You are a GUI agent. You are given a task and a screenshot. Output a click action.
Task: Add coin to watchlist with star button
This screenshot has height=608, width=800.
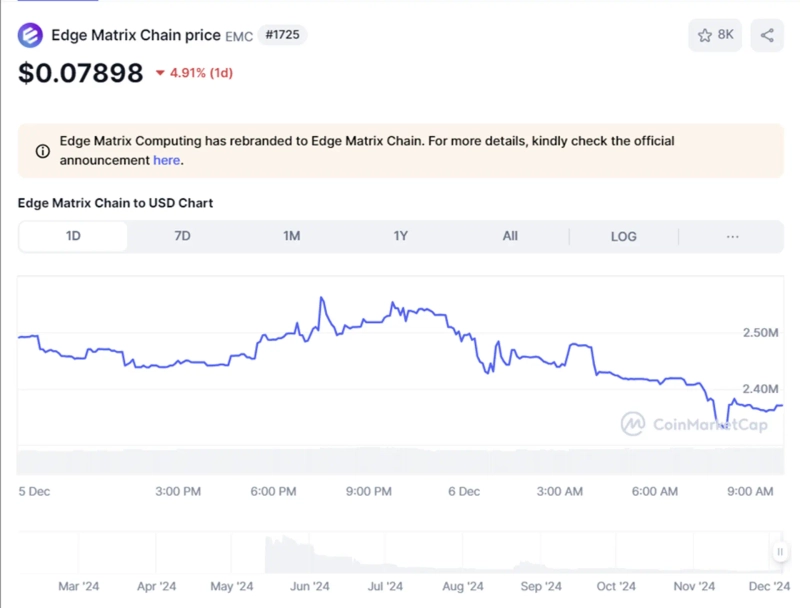pyautogui.click(x=715, y=35)
